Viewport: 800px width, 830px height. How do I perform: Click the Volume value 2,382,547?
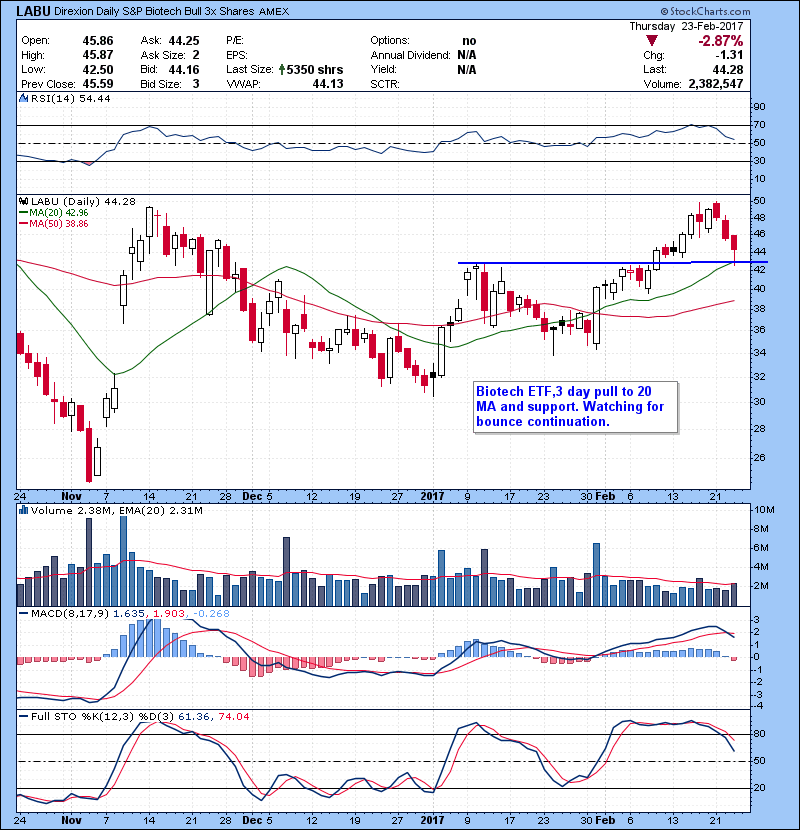pyautogui.click(x=716, y=84)
